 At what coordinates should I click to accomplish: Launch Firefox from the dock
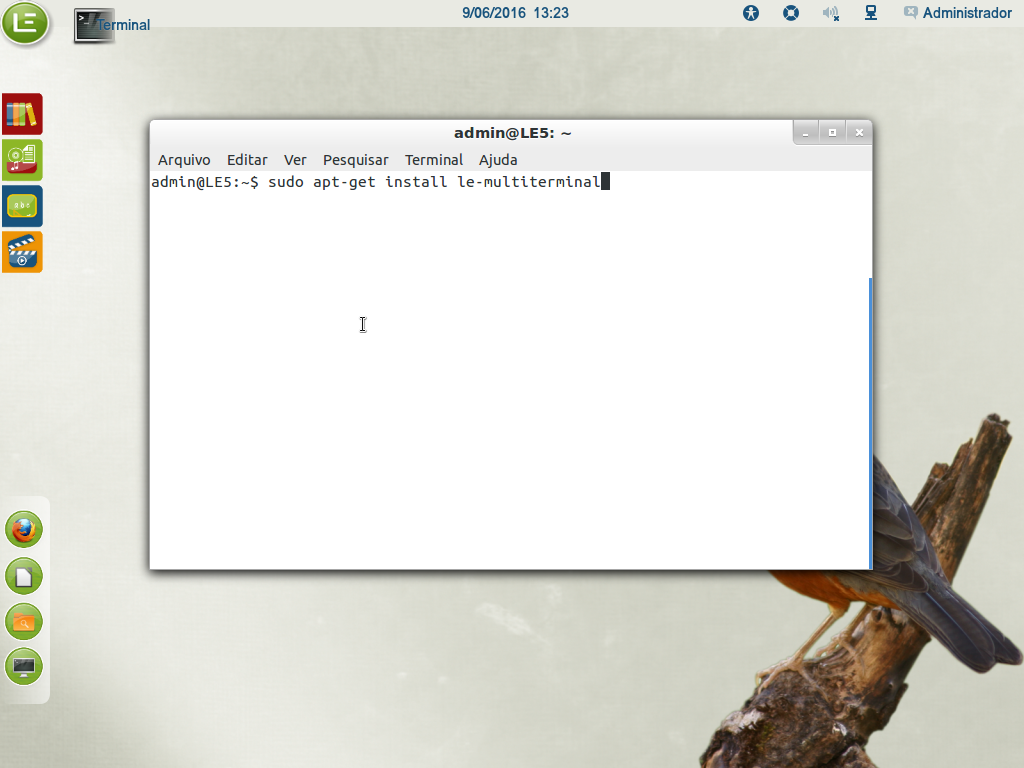coord(24,530)
